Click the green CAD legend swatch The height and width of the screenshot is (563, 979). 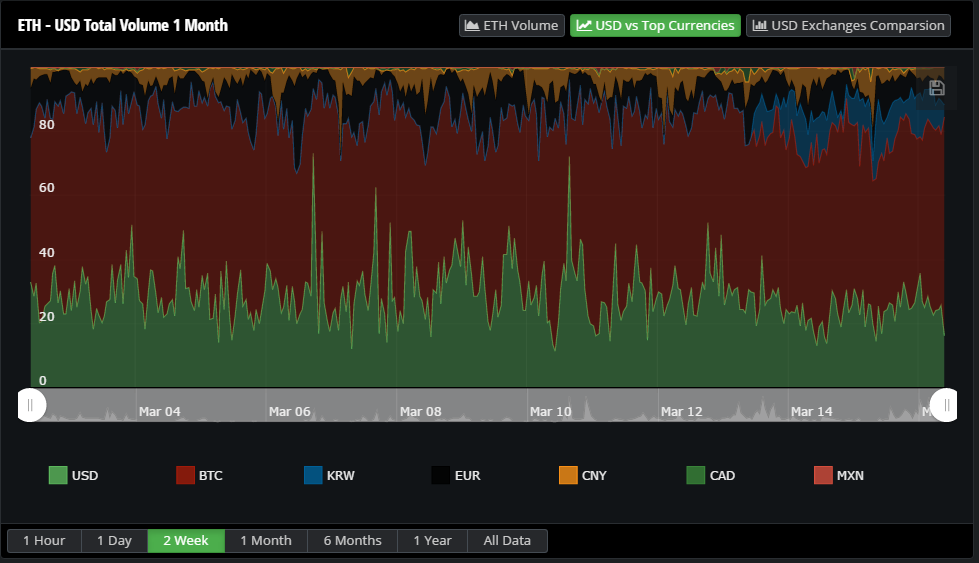696,476
